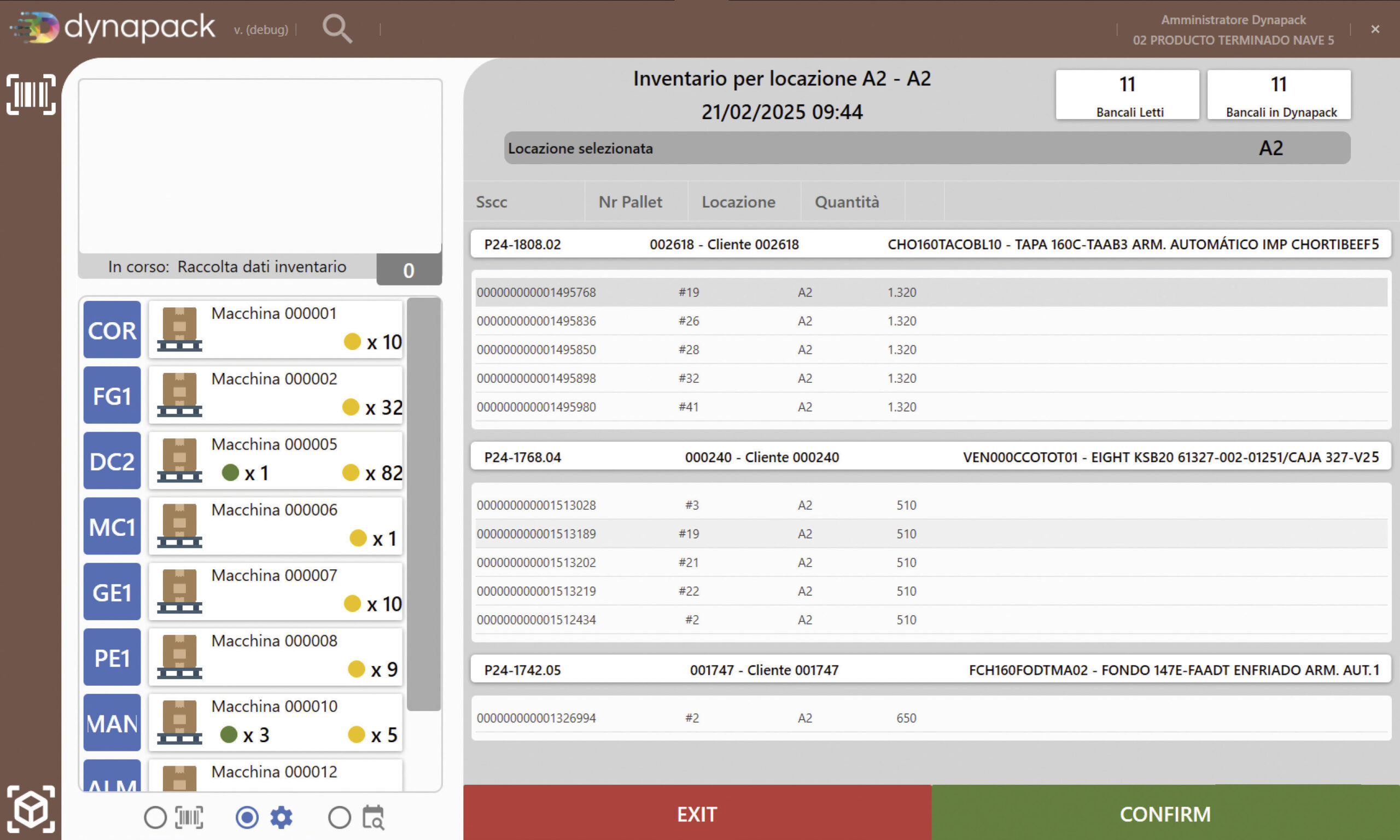1400x840 pixels.
Task: Select row 000000000001495898
Action: tap(931, 378)
